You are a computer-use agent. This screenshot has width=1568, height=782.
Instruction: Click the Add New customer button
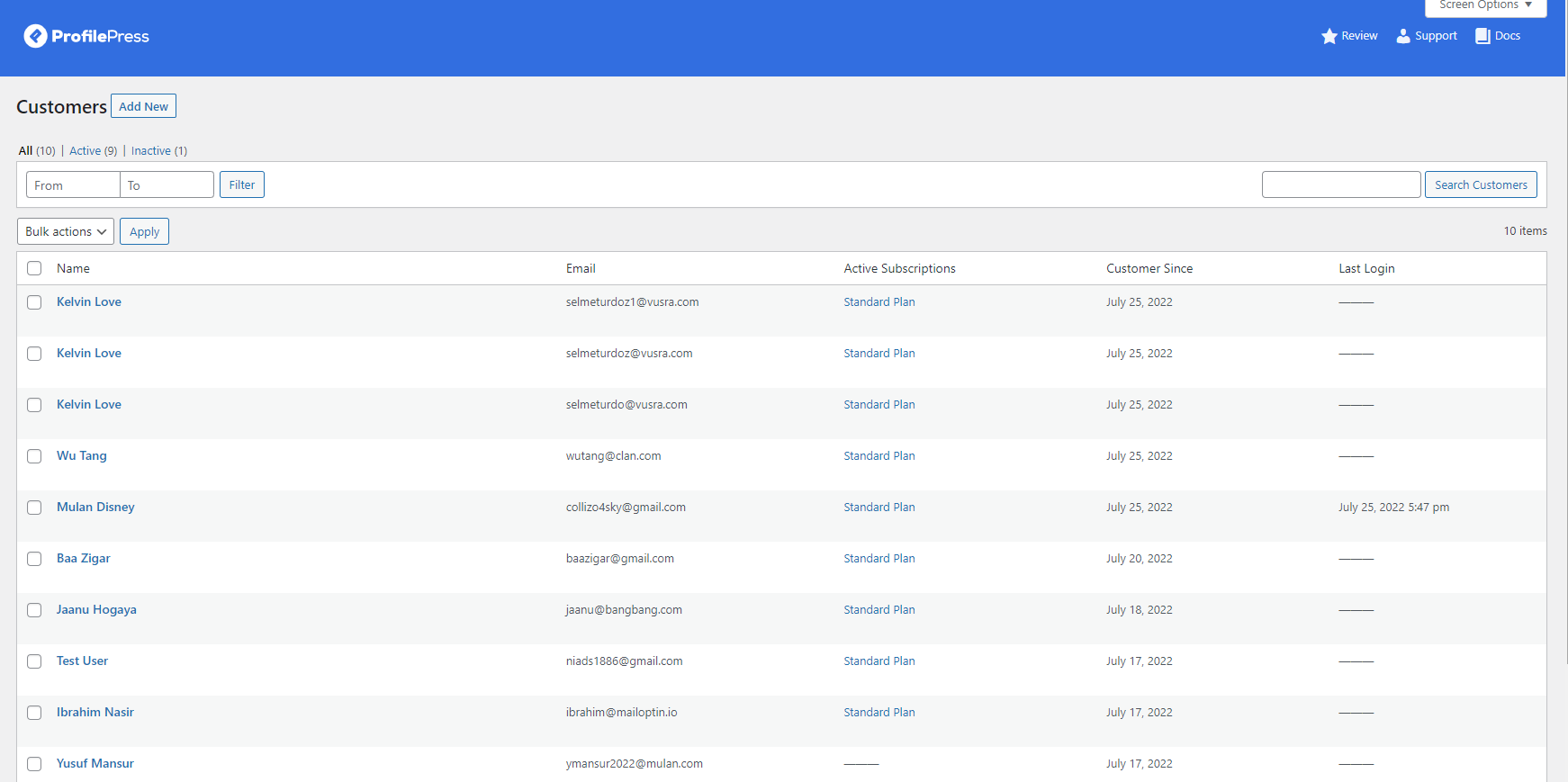[x=143, y=106]
